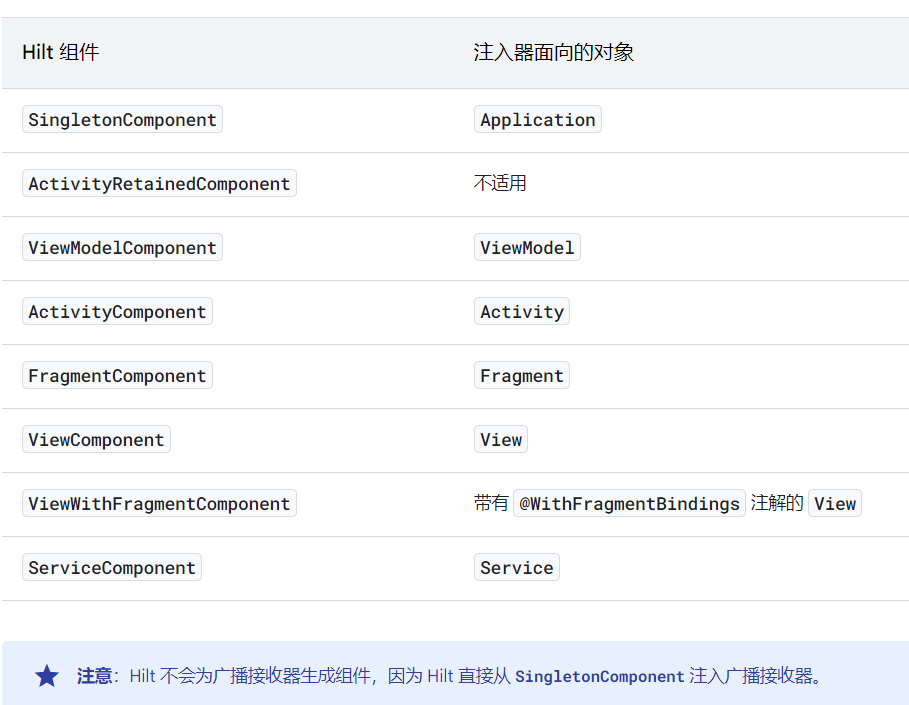The height and width of the screenshot is (705, 909).
Task: Click the Service code chip
Action: pyautogui.click(x=516, y=567)
